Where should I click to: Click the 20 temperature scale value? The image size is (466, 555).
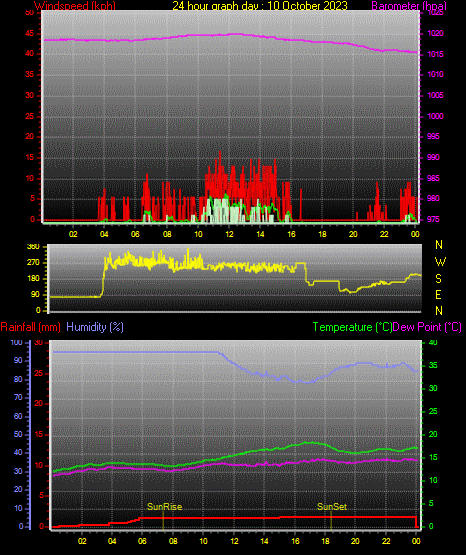[433, 434]
